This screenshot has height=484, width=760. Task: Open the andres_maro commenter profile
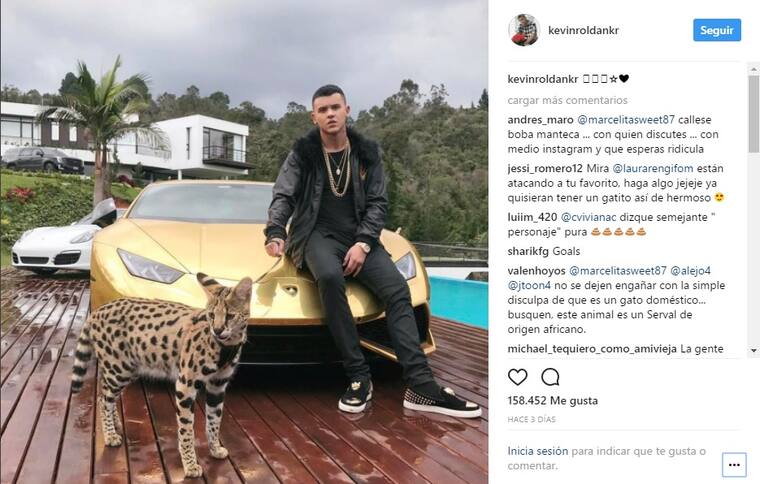(x=540, y=120)
